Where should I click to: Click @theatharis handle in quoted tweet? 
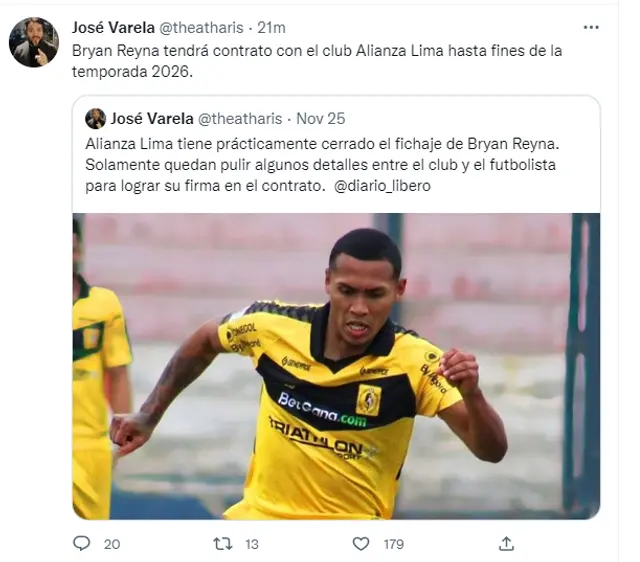tap(240, 119)
